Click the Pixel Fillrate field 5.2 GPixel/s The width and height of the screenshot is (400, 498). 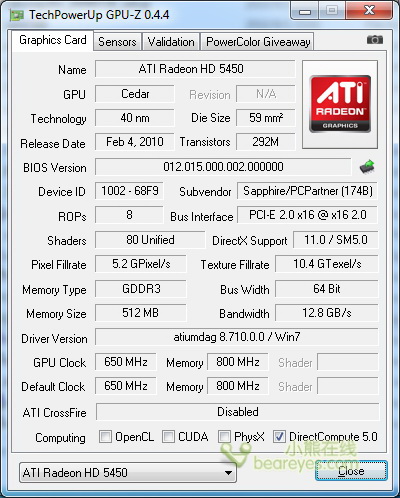[x=141, y=264]
